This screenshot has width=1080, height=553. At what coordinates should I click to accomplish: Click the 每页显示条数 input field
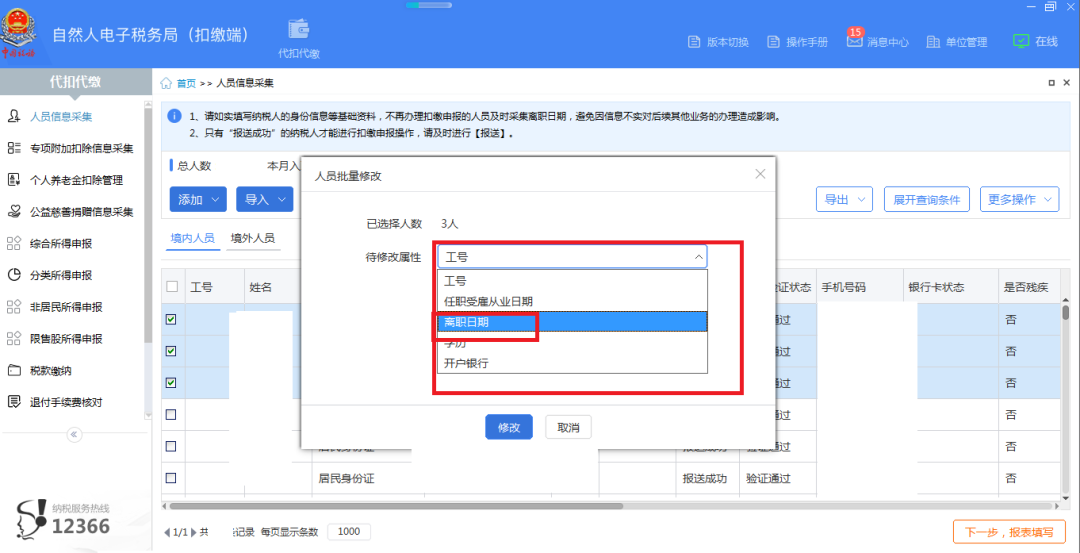[x=349, y=532]
